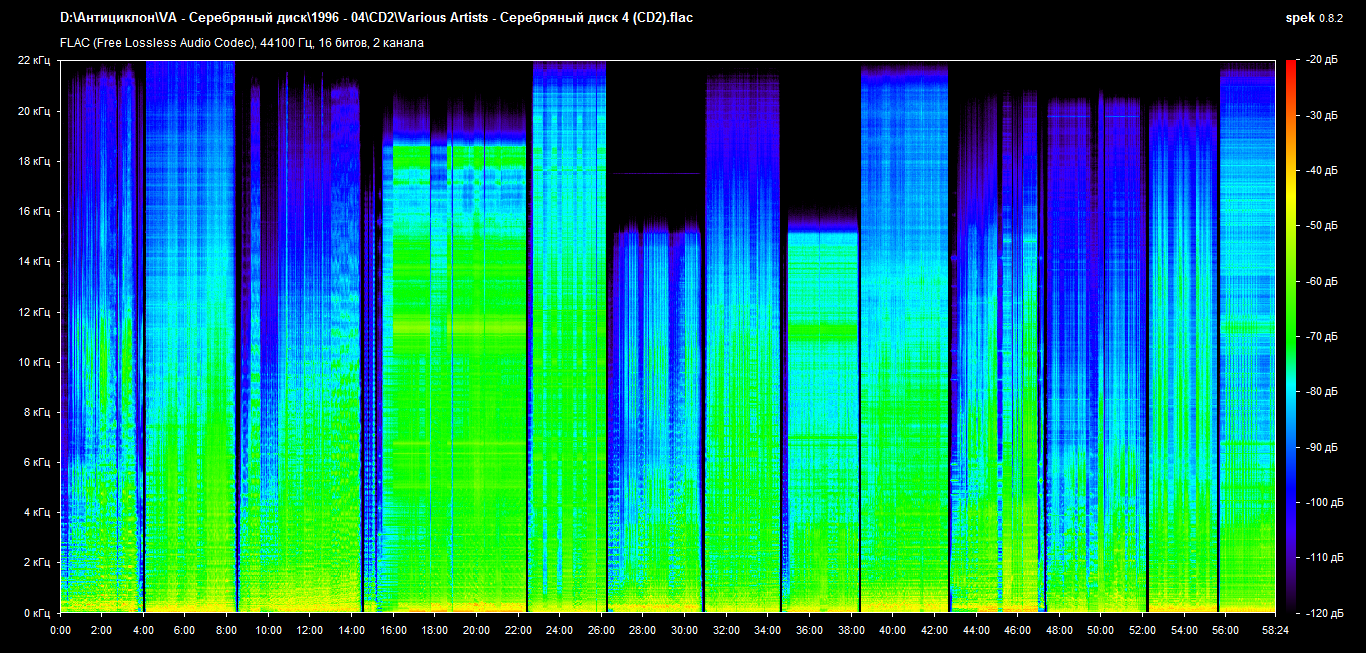
Task: Click the 14 кГц frequency label
Action: click(34, 261)
